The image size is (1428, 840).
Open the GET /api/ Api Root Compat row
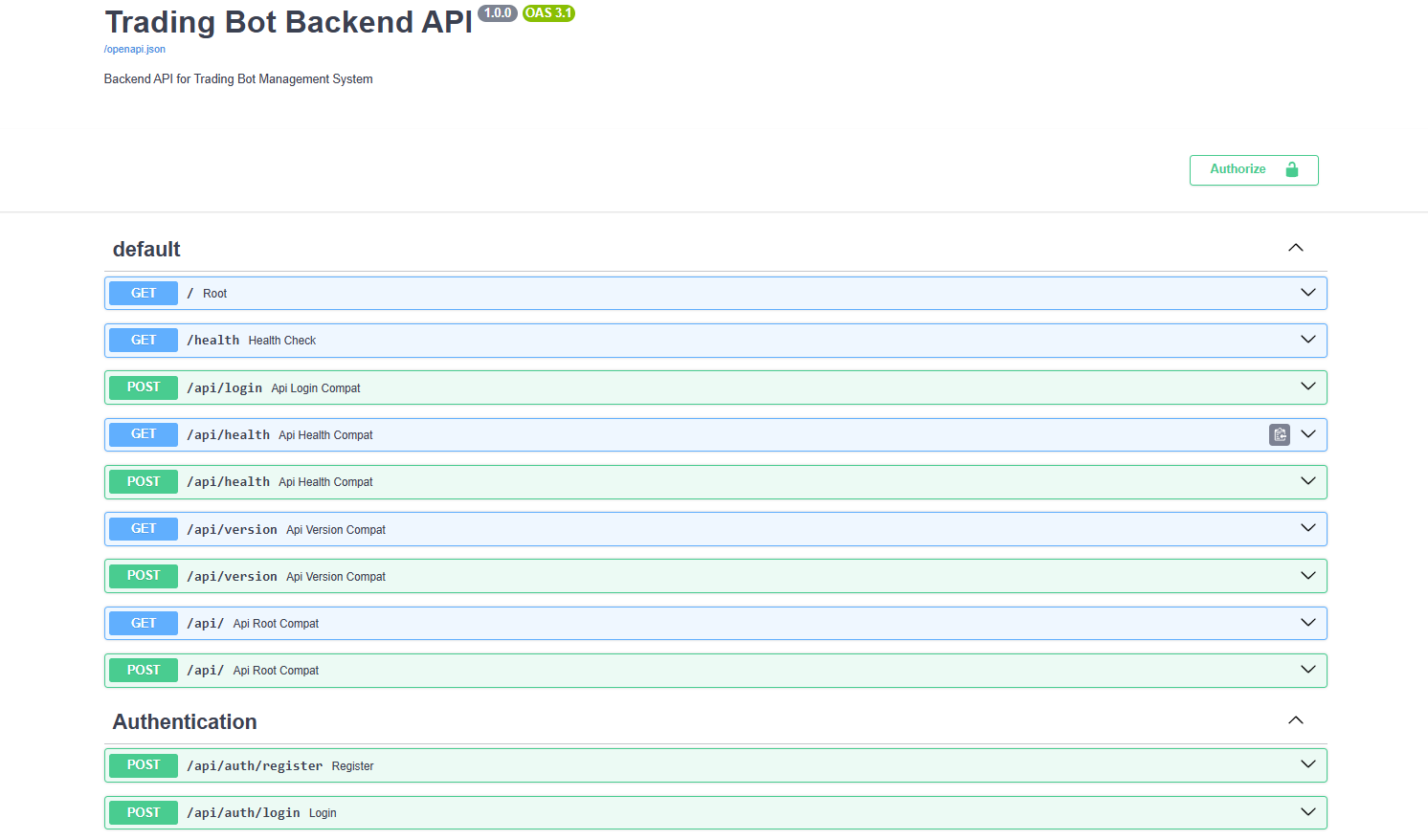click(x=670, y=624)
